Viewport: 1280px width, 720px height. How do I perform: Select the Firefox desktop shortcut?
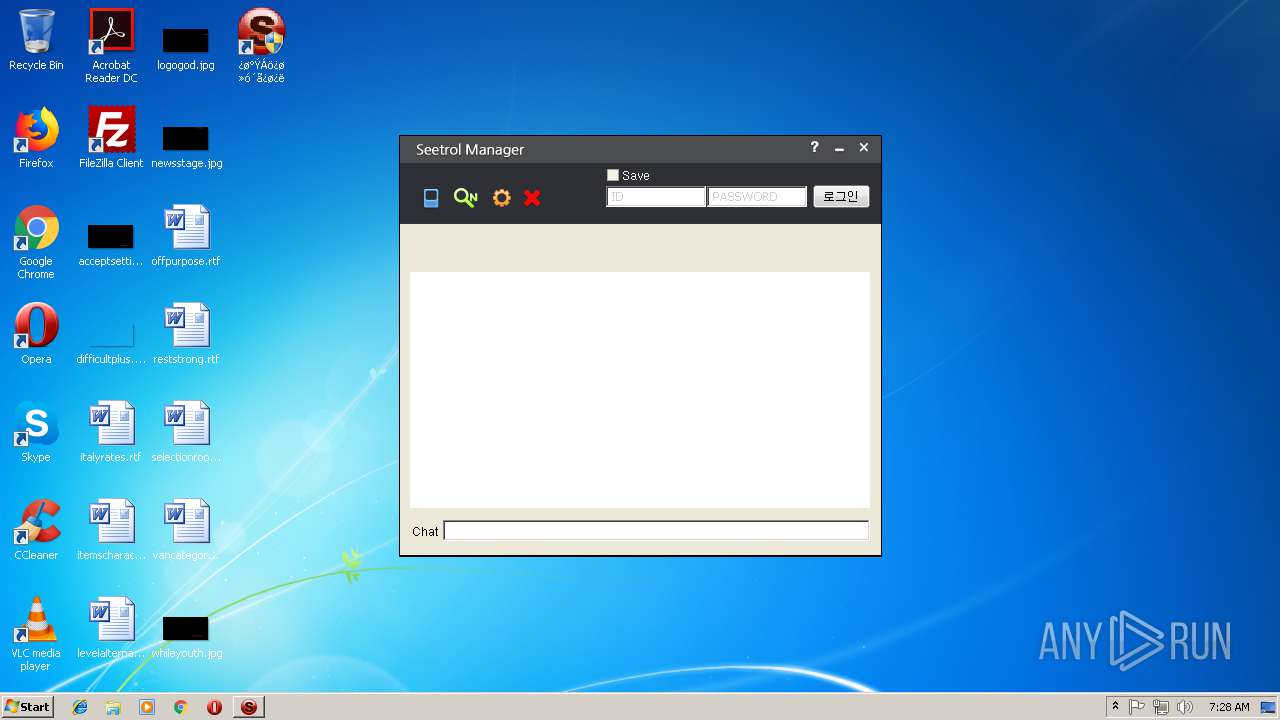point(36,138)
